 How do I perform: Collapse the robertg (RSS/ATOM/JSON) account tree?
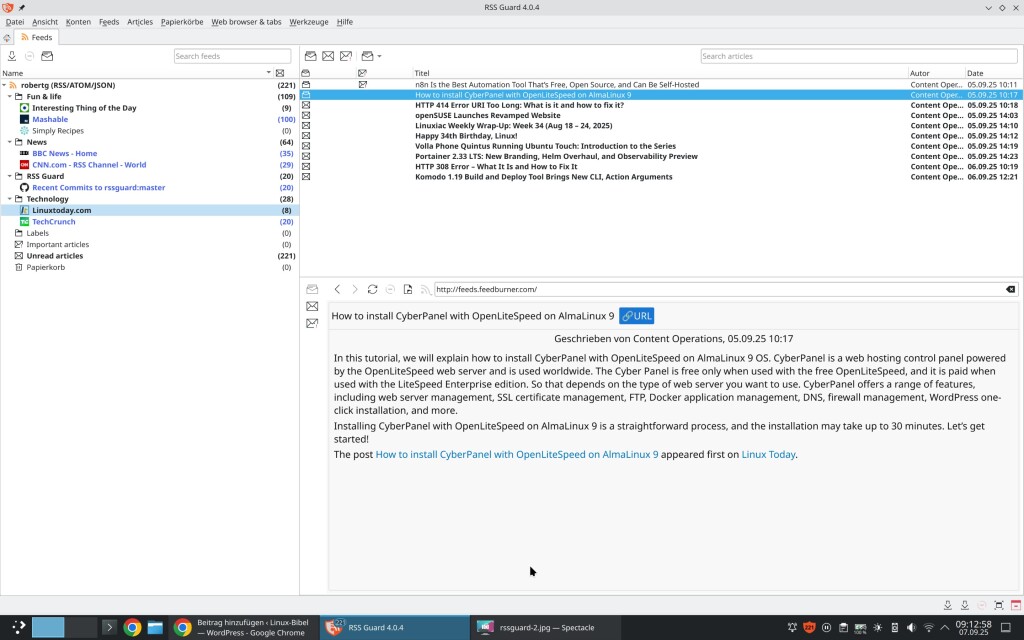click(4, 85)
